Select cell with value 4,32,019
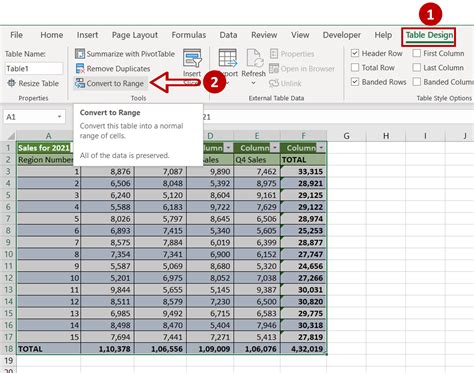Viewport: 474px width, 373px height. [304, 349]
